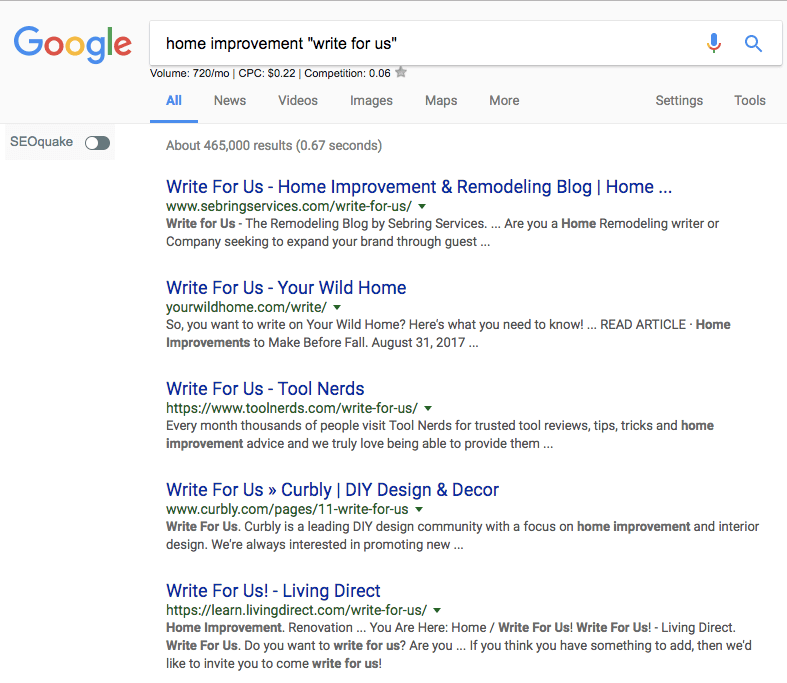
Task: Go to the Maps tab
Action: [441, 100]
